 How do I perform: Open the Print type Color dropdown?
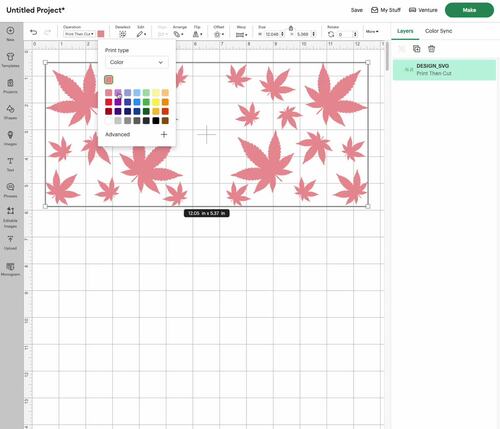point(137,62)
